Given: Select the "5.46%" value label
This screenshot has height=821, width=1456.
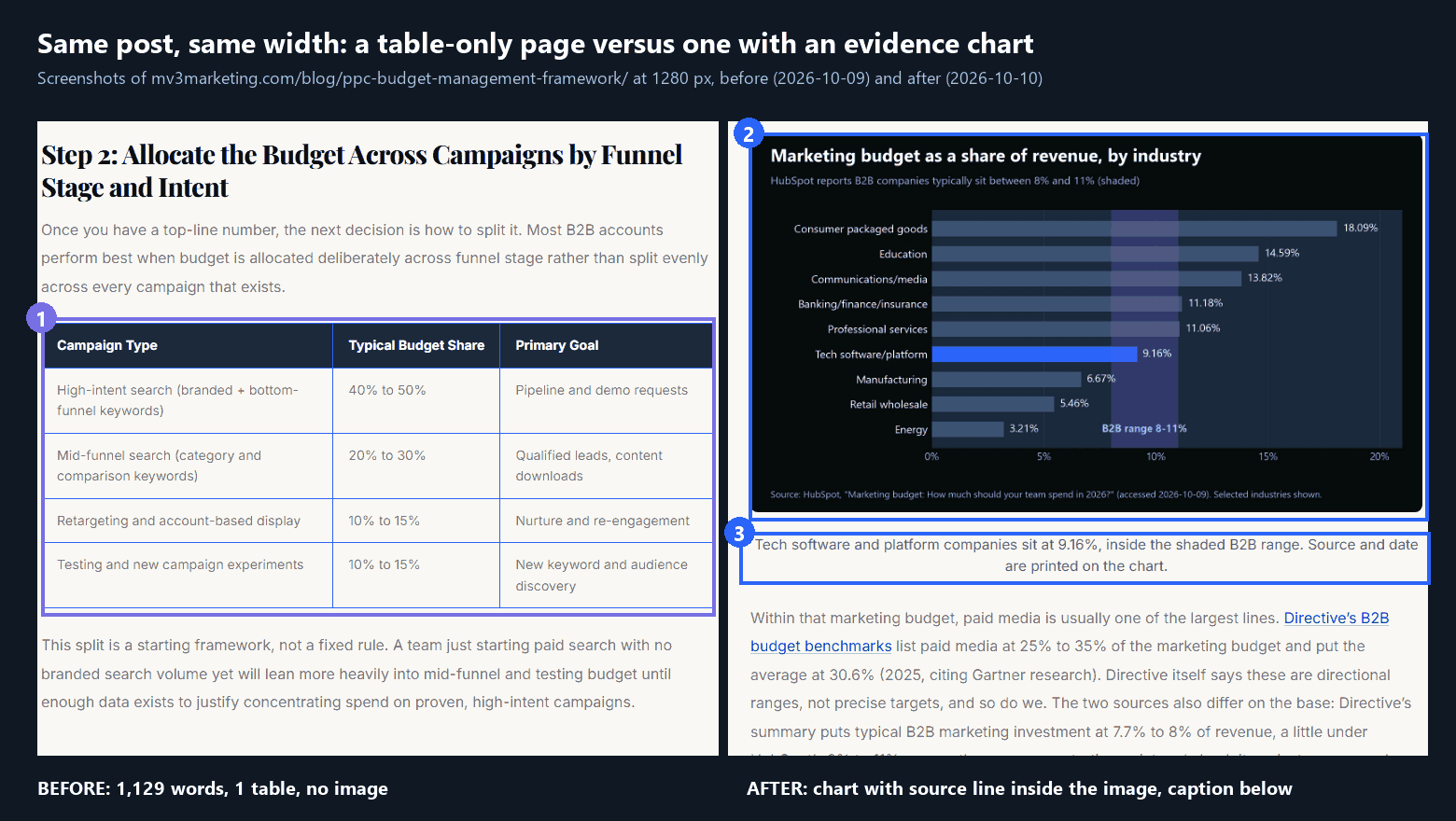Looking at the screenshot, I should 1074,404.
